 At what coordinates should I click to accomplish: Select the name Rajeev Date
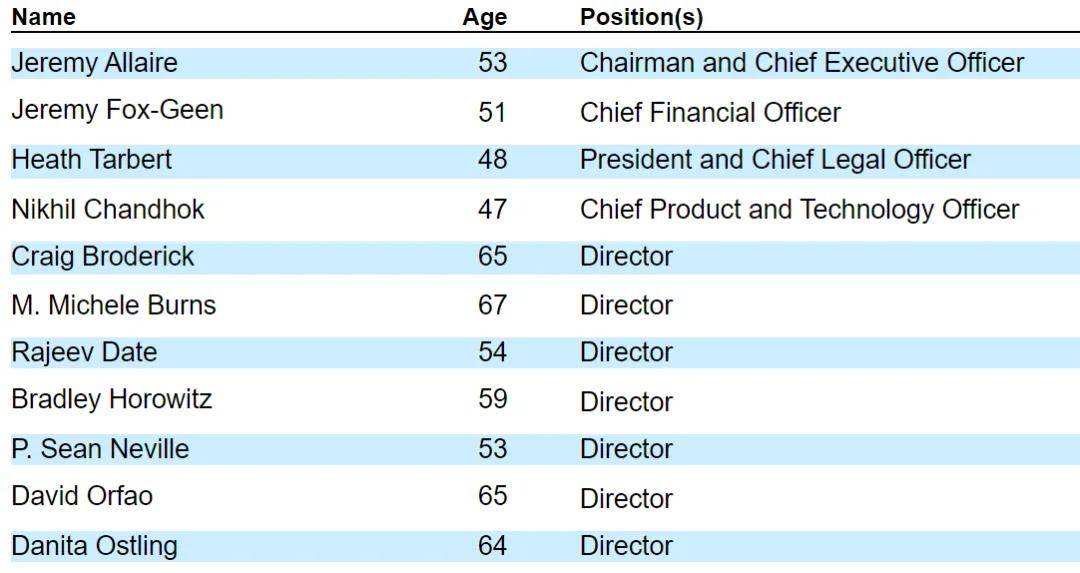[x=84, y=353]
